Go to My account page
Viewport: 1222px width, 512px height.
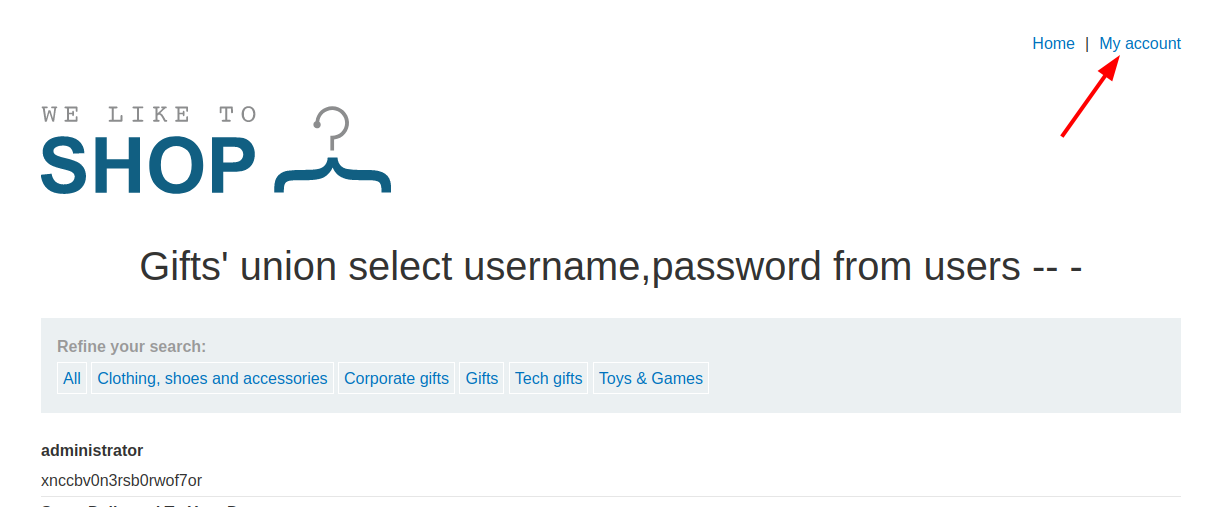1140,44
